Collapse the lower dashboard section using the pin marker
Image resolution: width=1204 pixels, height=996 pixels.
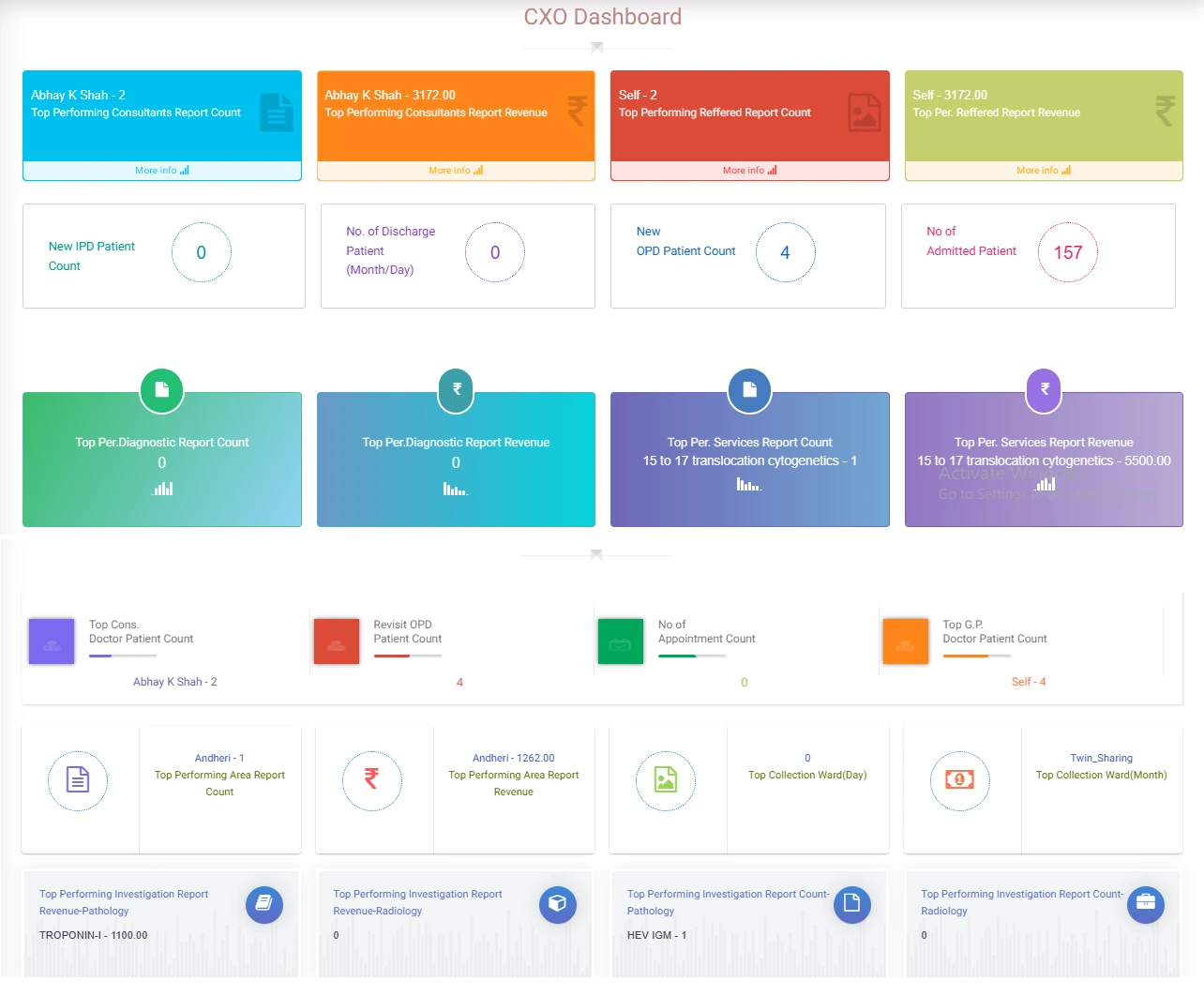tap(595, 555)
